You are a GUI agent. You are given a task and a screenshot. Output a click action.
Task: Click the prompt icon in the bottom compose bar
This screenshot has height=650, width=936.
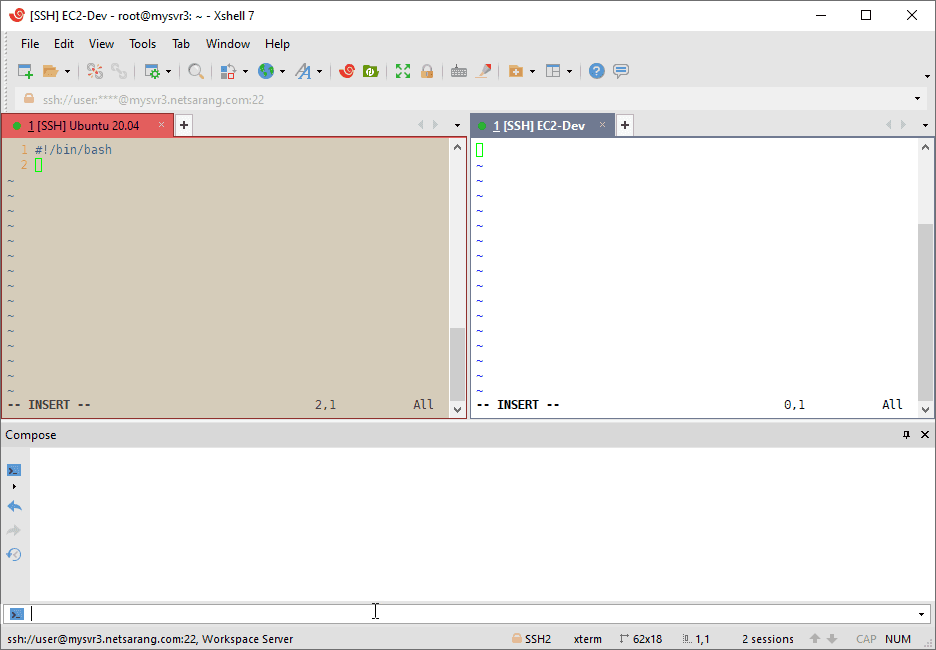(x=17, y=614)
